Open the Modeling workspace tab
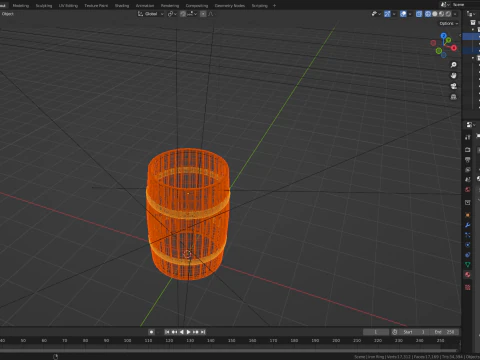Viewport: 480px width, 360px height. click(x=21, y=5)
